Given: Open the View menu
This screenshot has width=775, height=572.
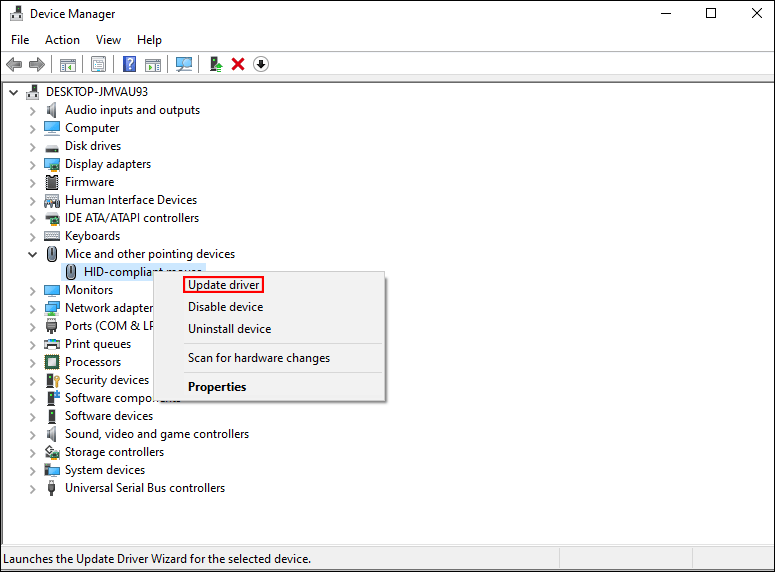Looking at the screenshot, I should (x=108, y=40).
